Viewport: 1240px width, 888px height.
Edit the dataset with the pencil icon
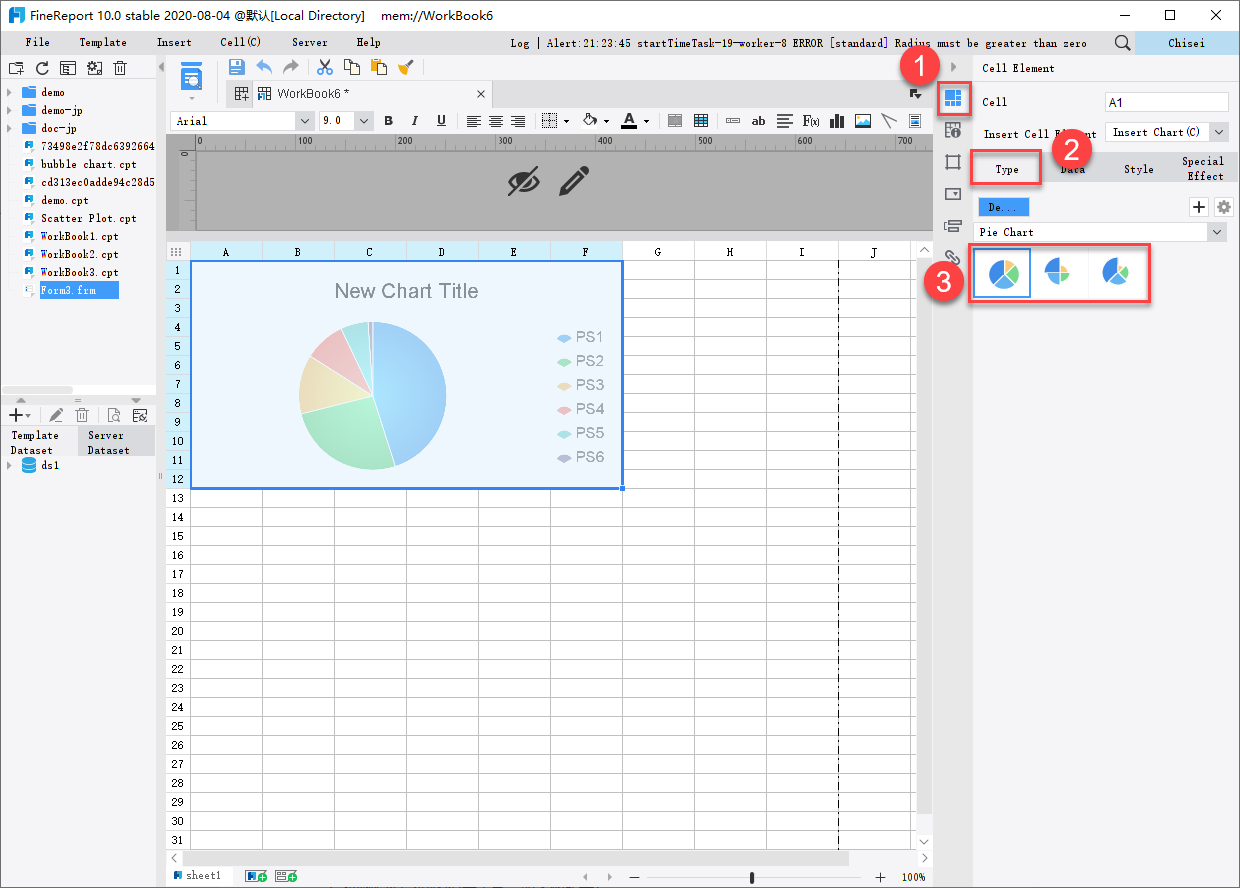tap(56, 414)
